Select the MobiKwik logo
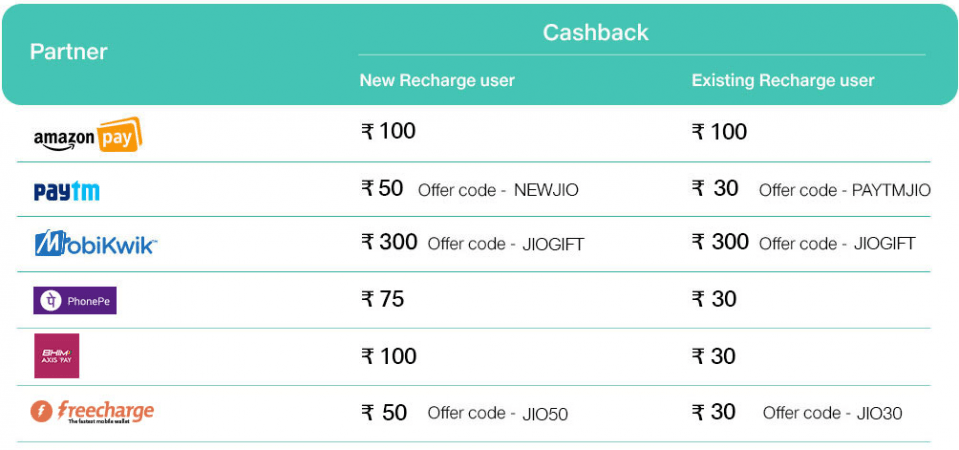 click(x=96, y=243)
